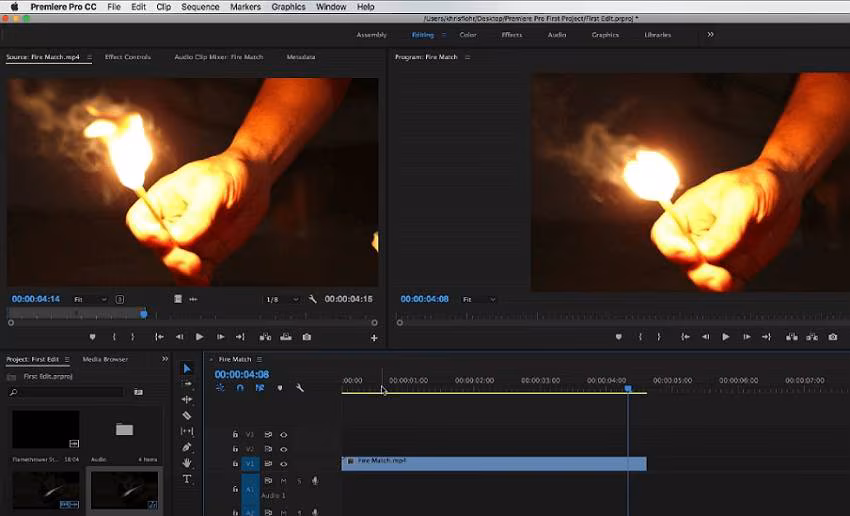The height and width of the screenshot is (516, 850).
Task: Add marker in Source monitor
Action: pos(92,337)
